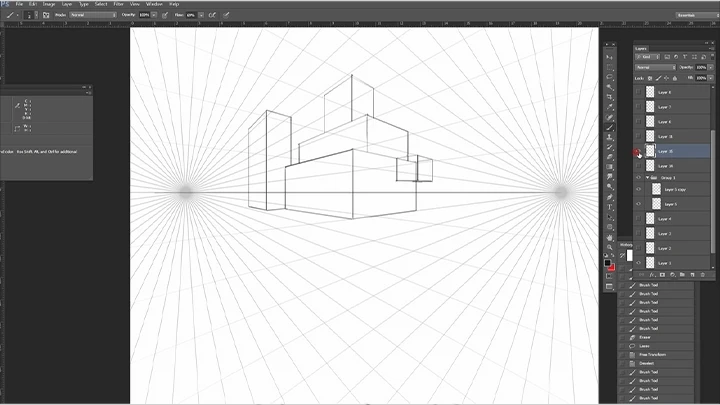
Task: Collapse the Group 1 triangle
Action: click(x=647, y=178)
